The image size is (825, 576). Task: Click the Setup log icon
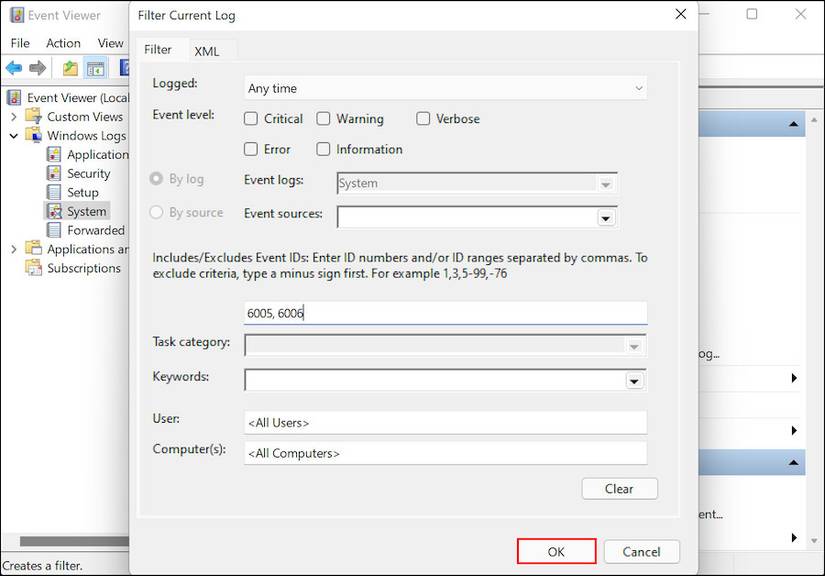pyautogui.click(x=54, y=192)
